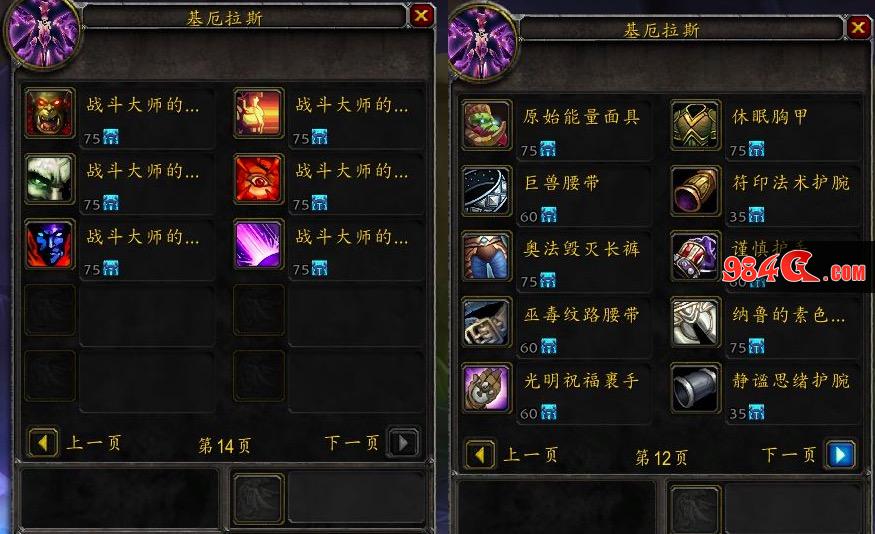Image resolution: width=875 pixels, height=534 pixels.
Task: Go to next page on page 12 panel
Action: click(842, 455)
